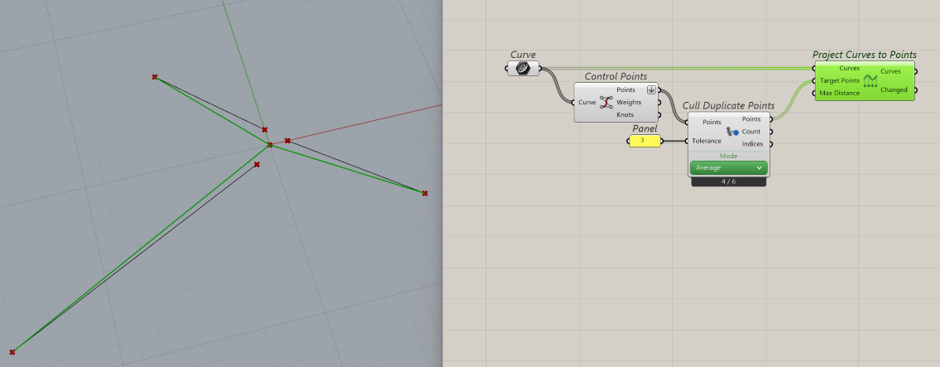Click the Tolerance input of Cull Duplicate Points

tap(706, 142)
